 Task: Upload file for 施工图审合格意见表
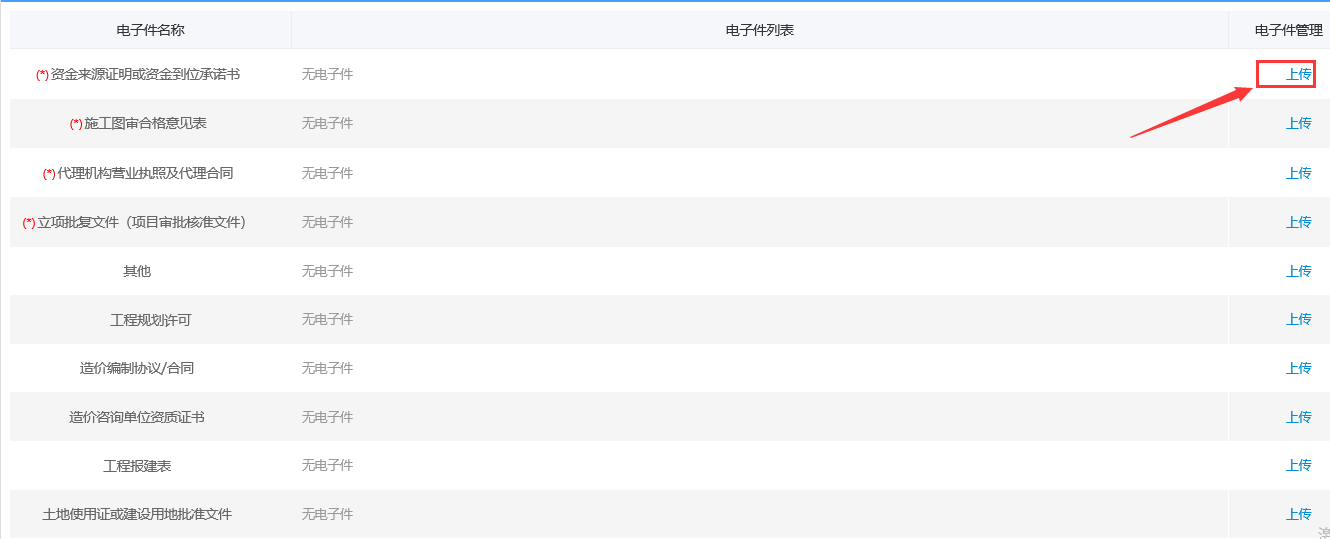[1298, 123]
